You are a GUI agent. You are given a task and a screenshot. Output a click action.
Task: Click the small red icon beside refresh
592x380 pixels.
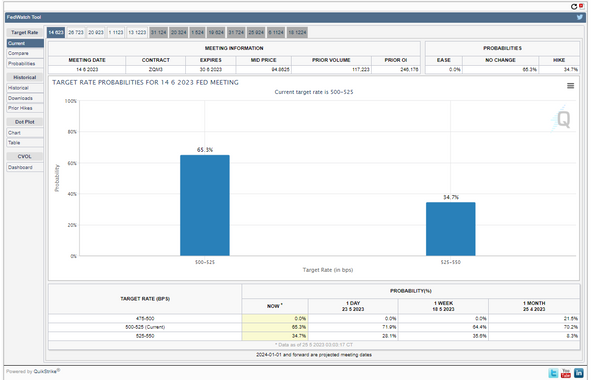(x=581, y=6)
